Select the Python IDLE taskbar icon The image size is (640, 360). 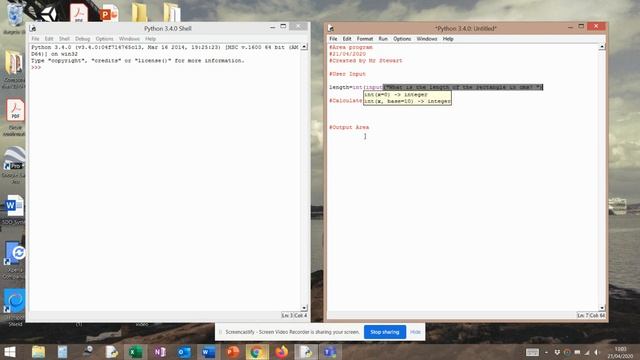pyautogui.click(x=306, y=352)
